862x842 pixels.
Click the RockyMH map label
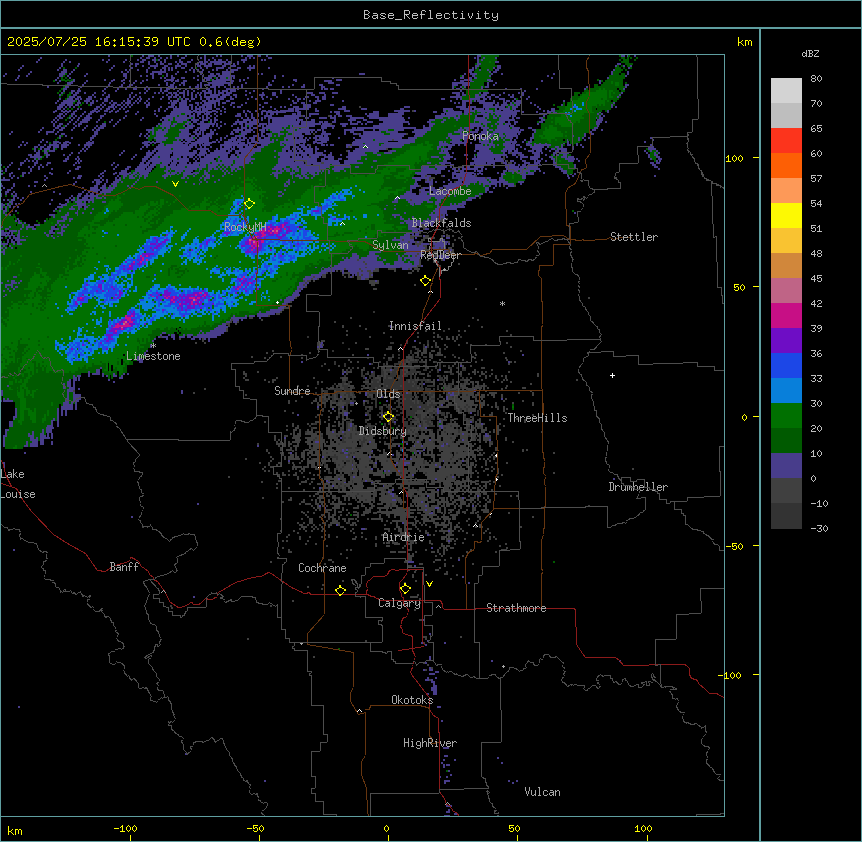(245, 227)
